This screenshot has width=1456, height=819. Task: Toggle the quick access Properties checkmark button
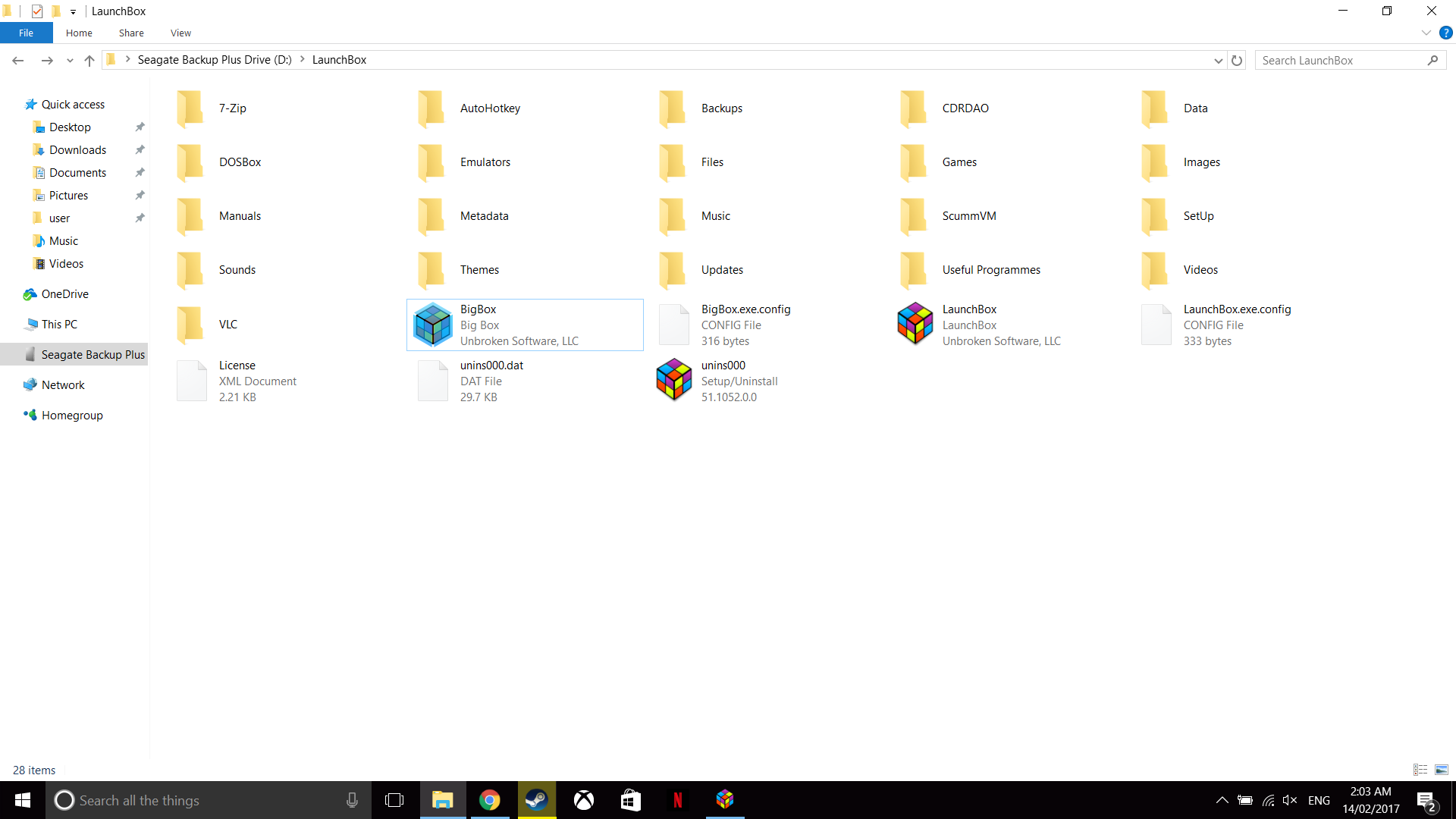click(37, 11)
